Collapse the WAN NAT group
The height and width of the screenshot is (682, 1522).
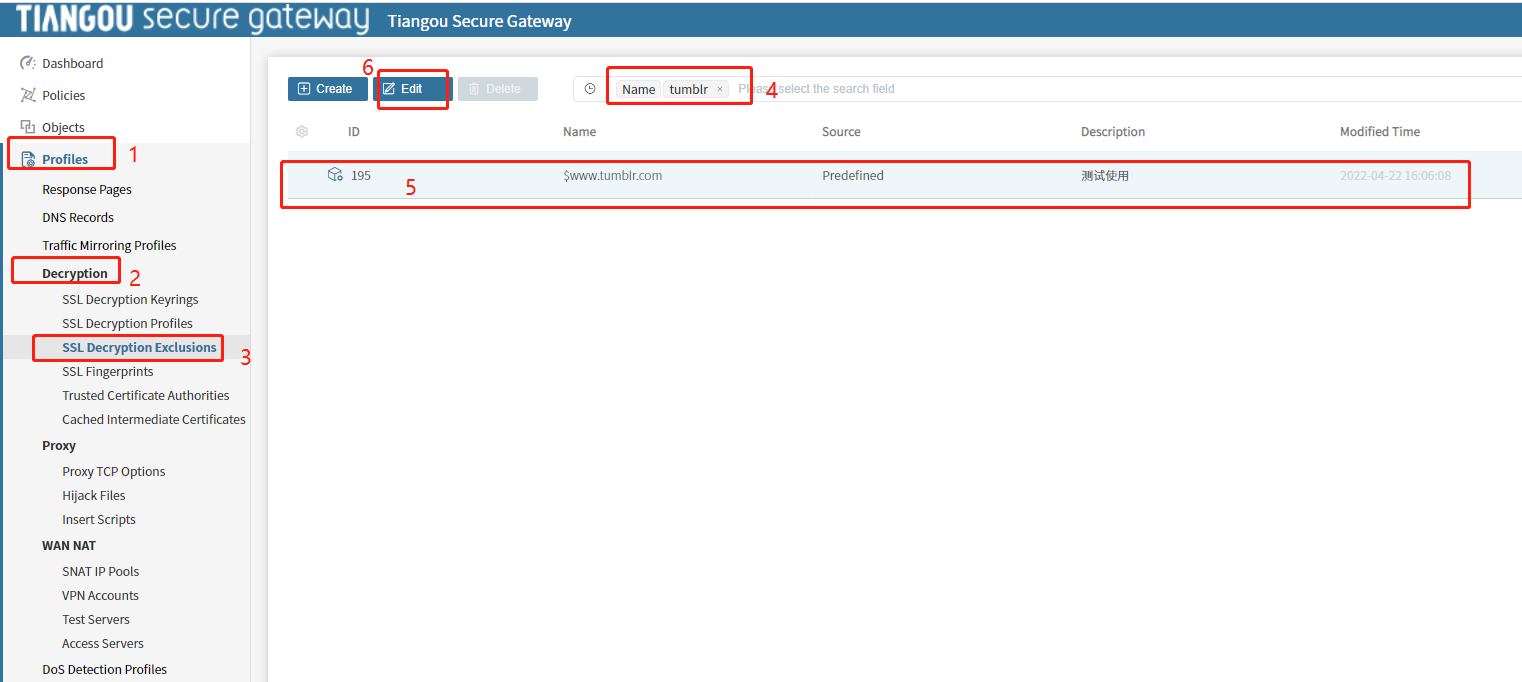(x=69, y=545)
